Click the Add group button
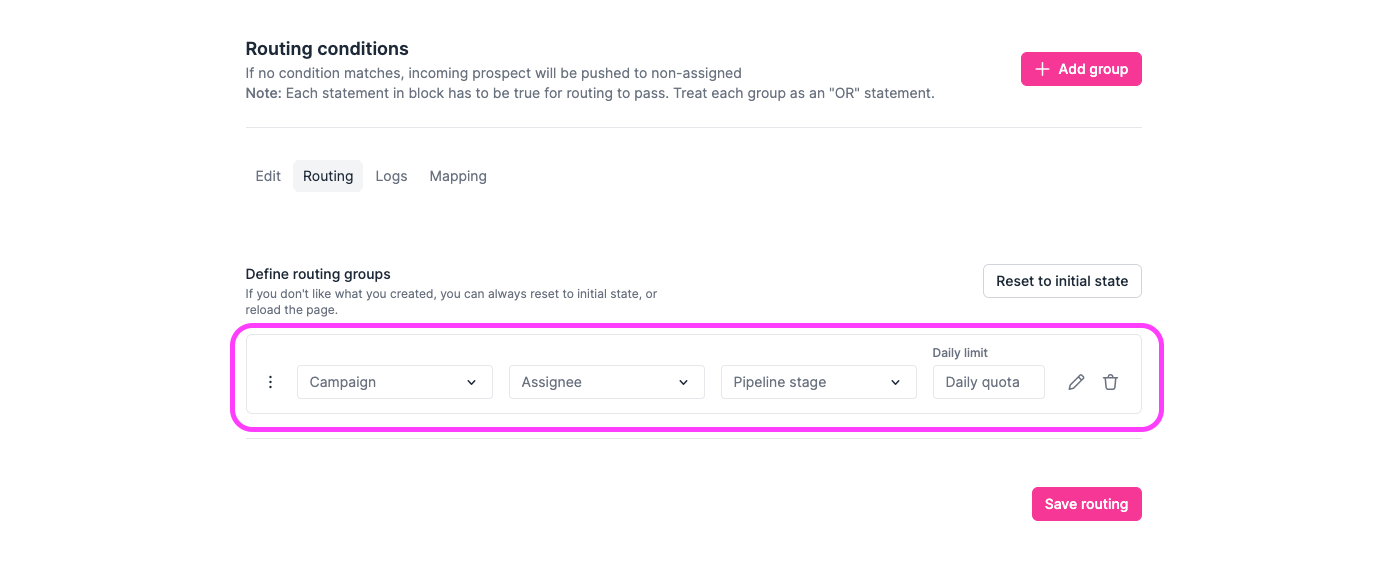This screenshot has height=576, width=1382. [1081, 69]
